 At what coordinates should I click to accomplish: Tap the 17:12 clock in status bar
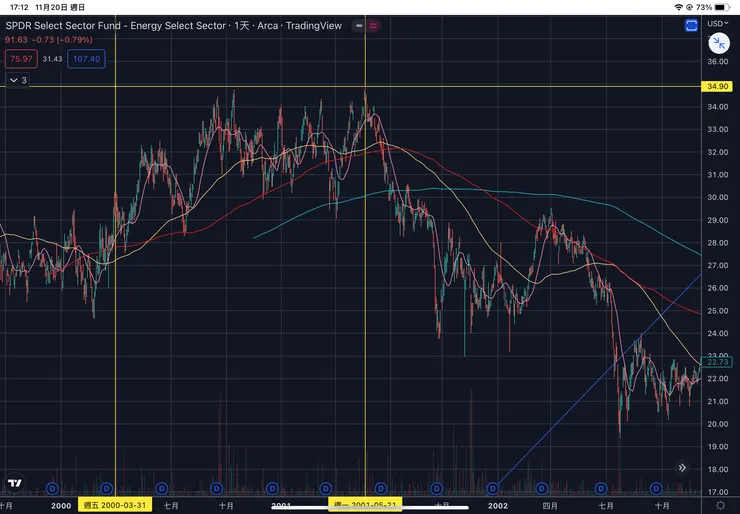[x=18, y=7]
